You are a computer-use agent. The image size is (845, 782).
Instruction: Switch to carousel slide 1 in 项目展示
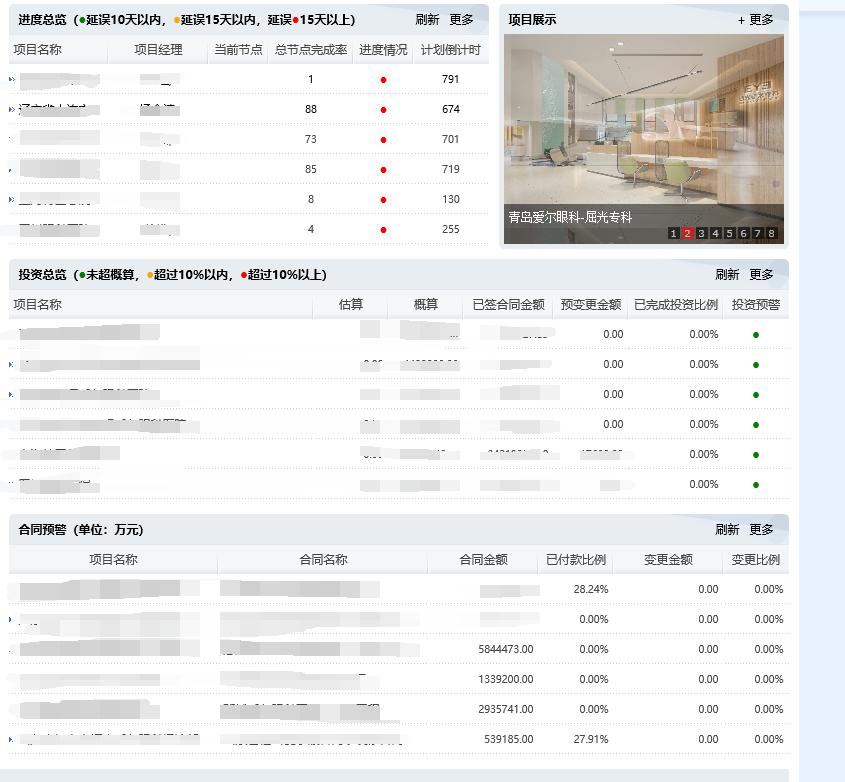[674, 234]
